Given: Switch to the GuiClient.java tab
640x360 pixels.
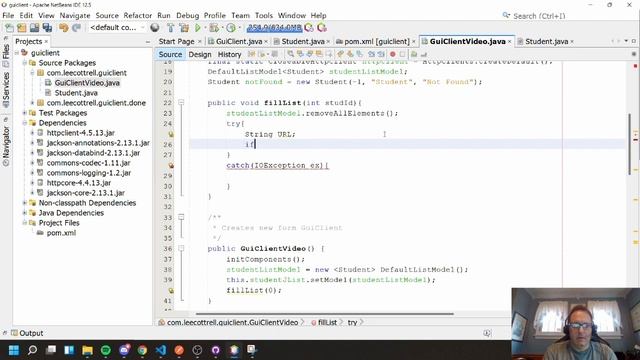Looking at the screenshot, I should point(239,41).
